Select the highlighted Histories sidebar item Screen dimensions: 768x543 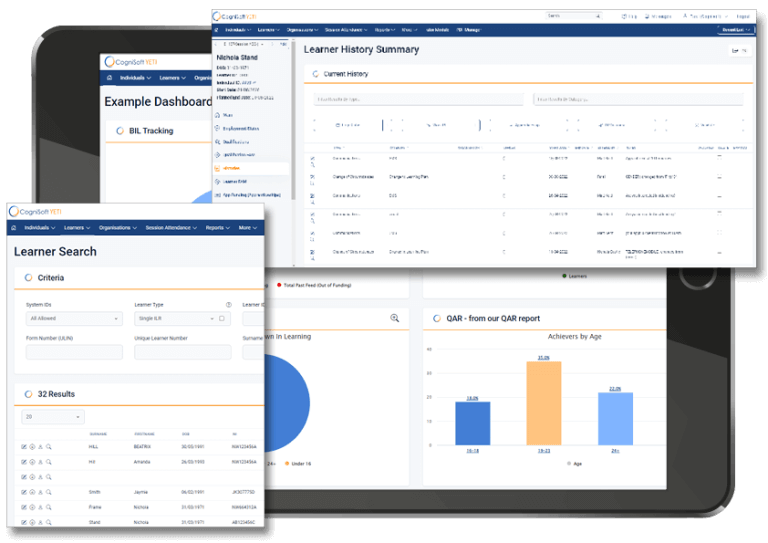[x=251, y=168]
